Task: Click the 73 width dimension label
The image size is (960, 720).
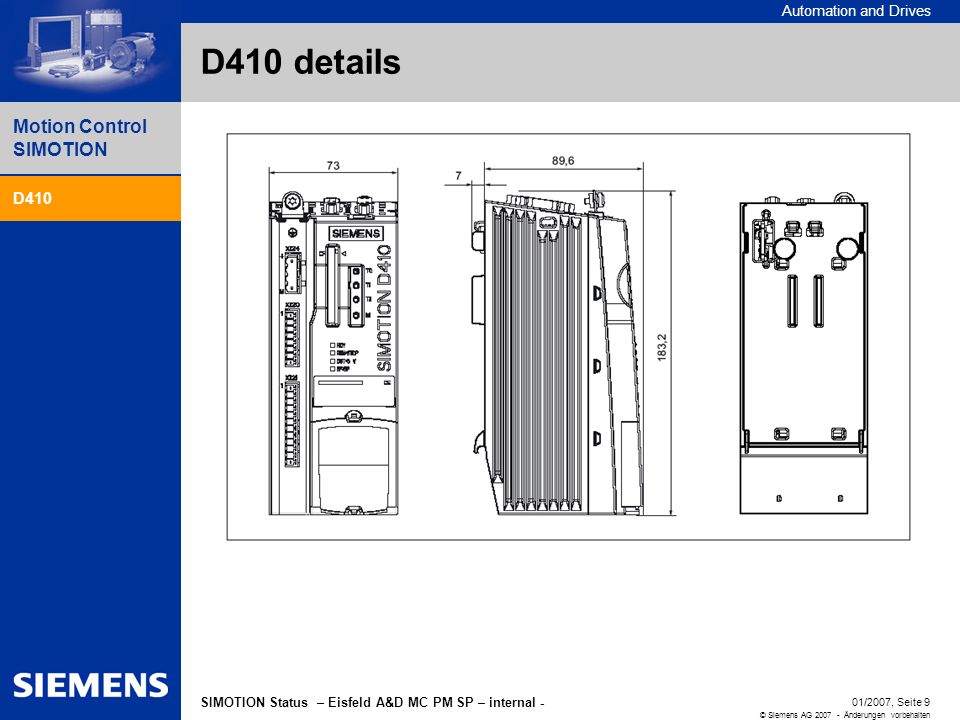Action: pos(333,165)
